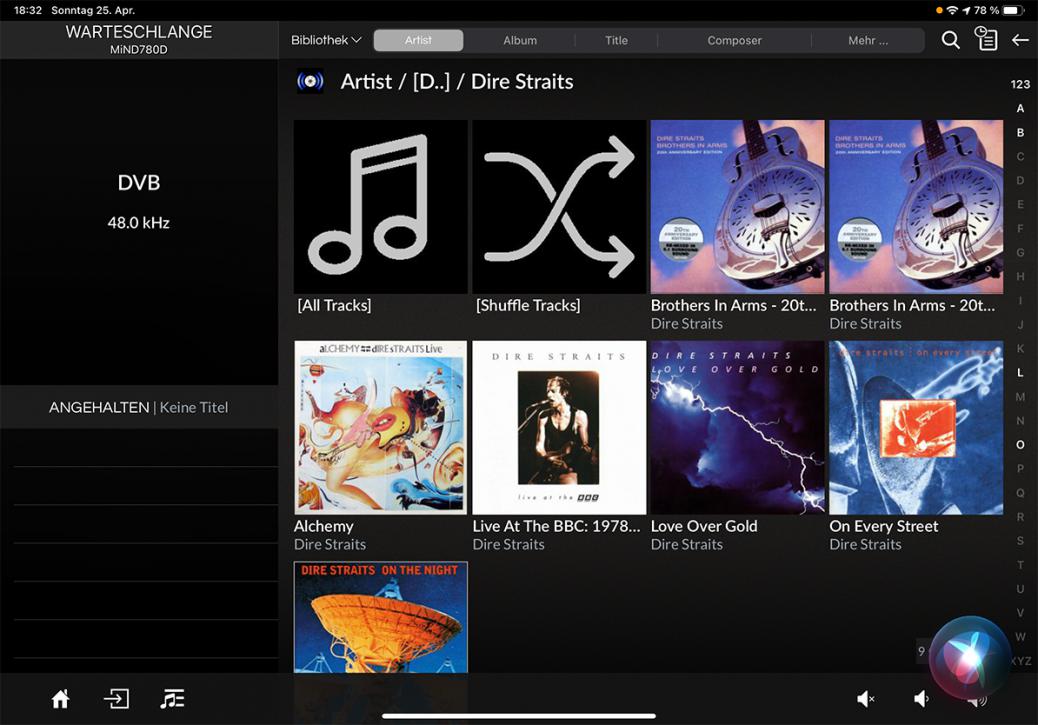Expand the Bibliothek dropdown
This screenshot has height=725, width=1038.
pyautogui.click(x=326, y=40)
